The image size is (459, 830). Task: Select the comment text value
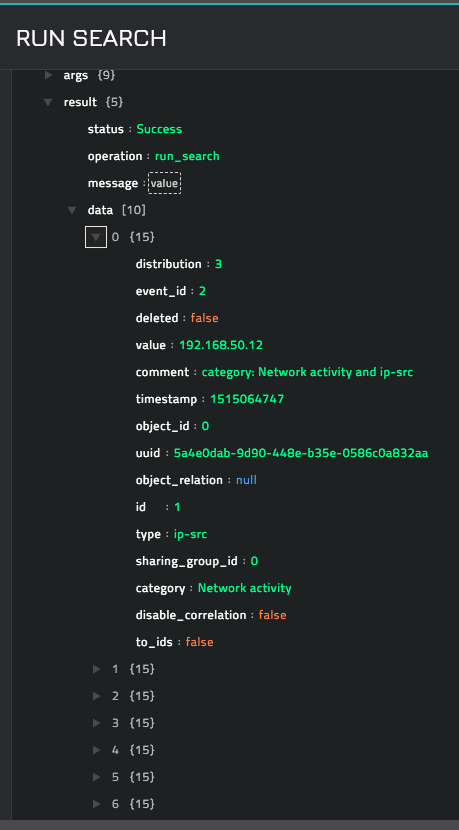click(307, 372)
